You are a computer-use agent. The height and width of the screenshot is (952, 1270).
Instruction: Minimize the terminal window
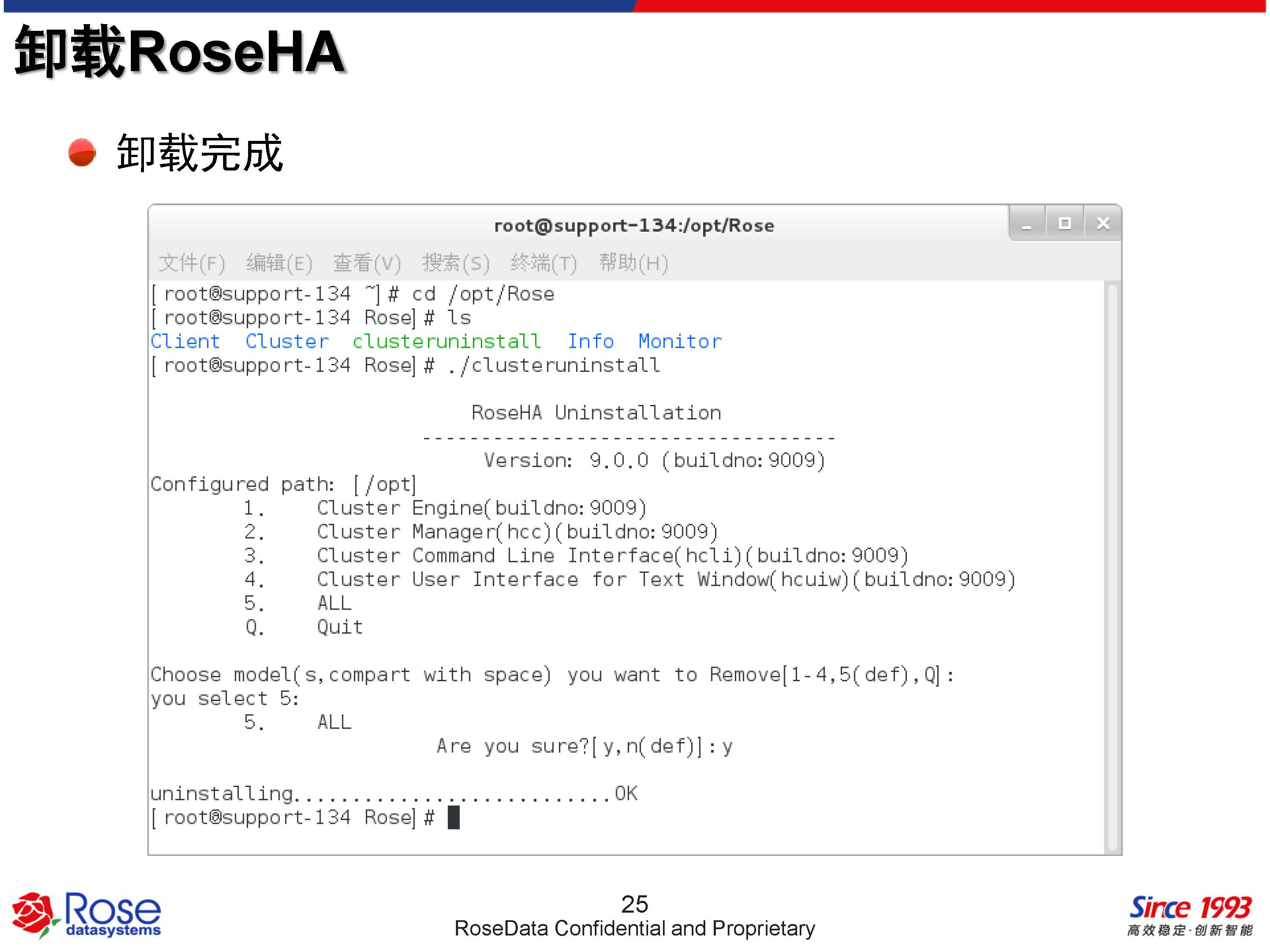click(x=1027, y=224)
